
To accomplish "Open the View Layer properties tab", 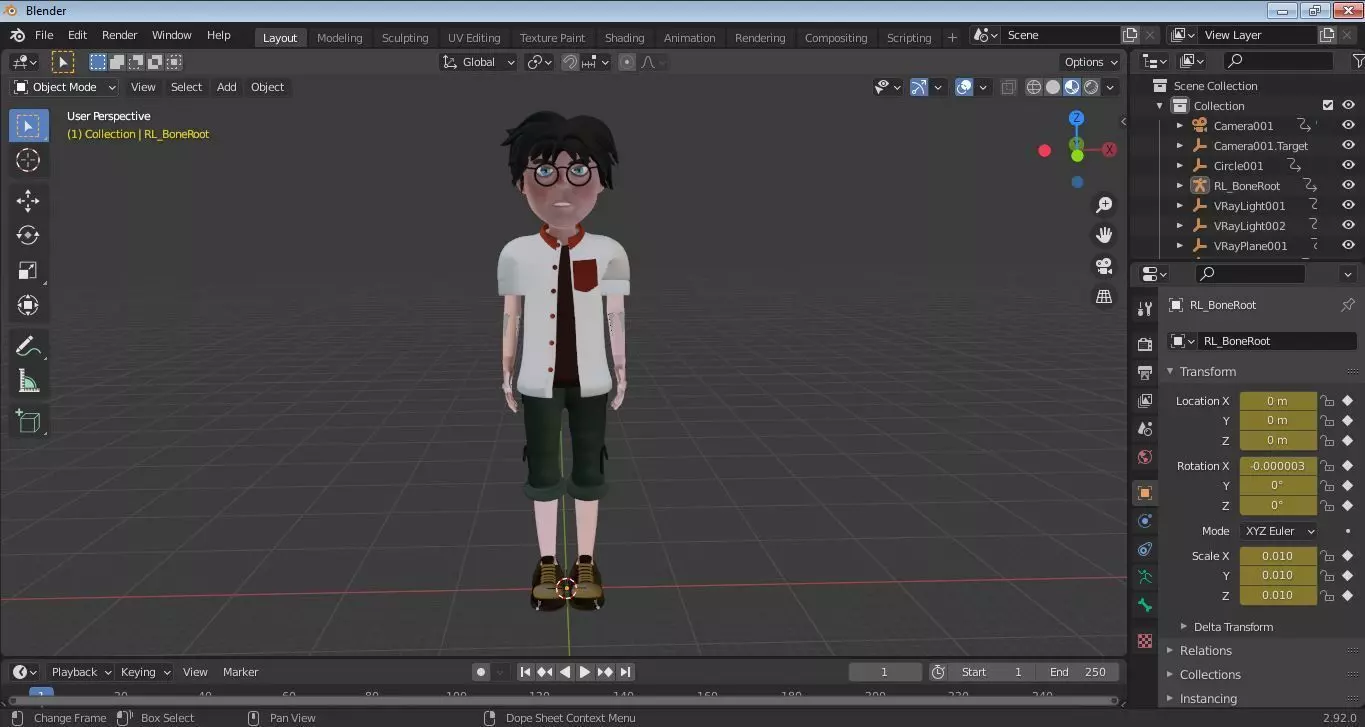I will point(1145,401).
